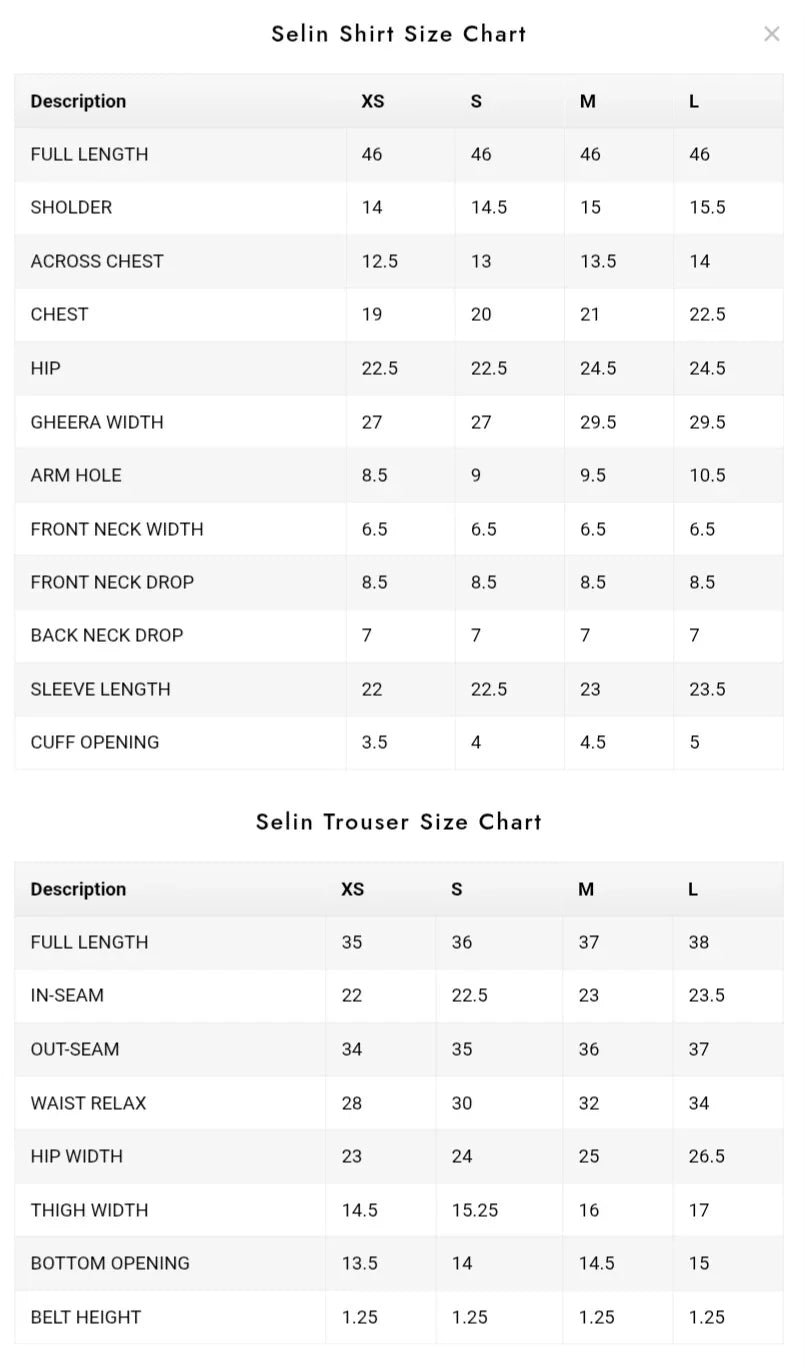Click the WAIST RELAX row label
The width and height of the screenshot is (806, 1367).
coord(88,1103)
